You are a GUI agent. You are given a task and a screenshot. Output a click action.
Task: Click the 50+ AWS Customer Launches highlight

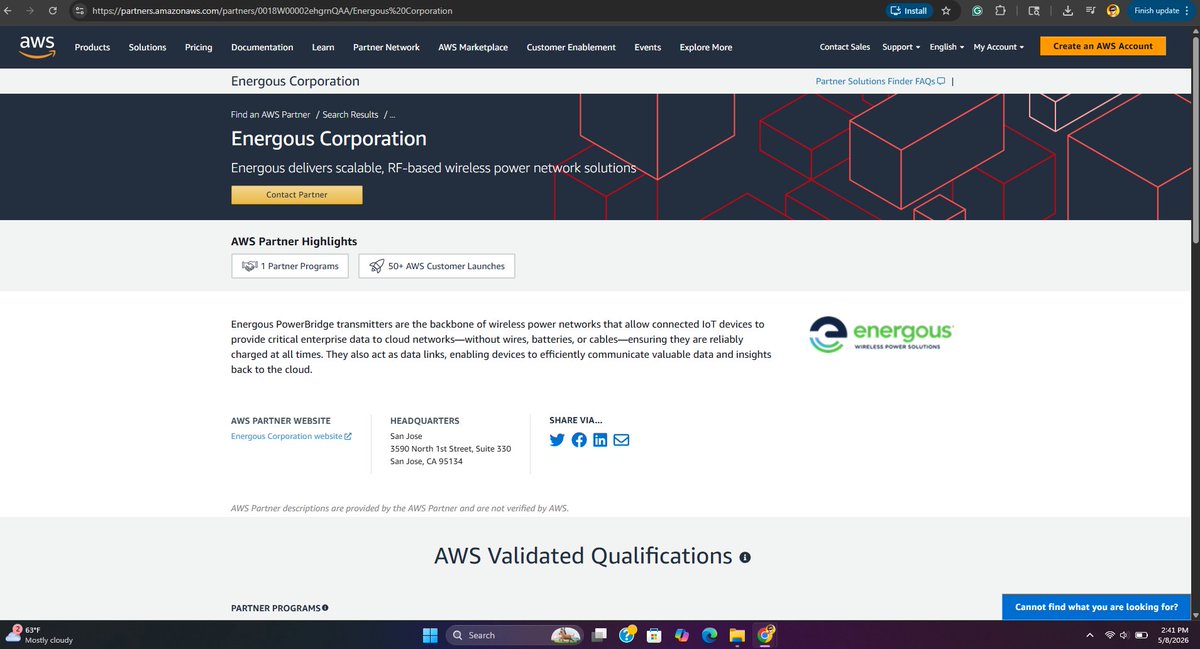437,266
